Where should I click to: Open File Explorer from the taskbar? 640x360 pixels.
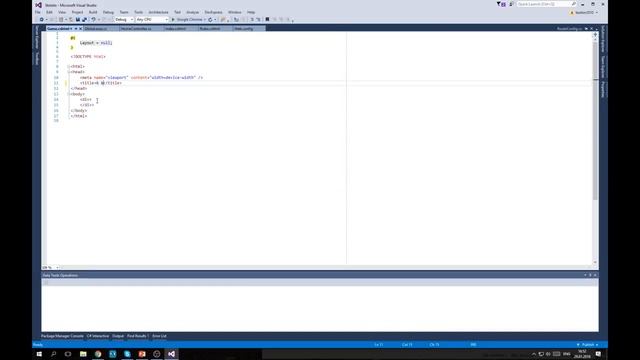tap(83, 354)
